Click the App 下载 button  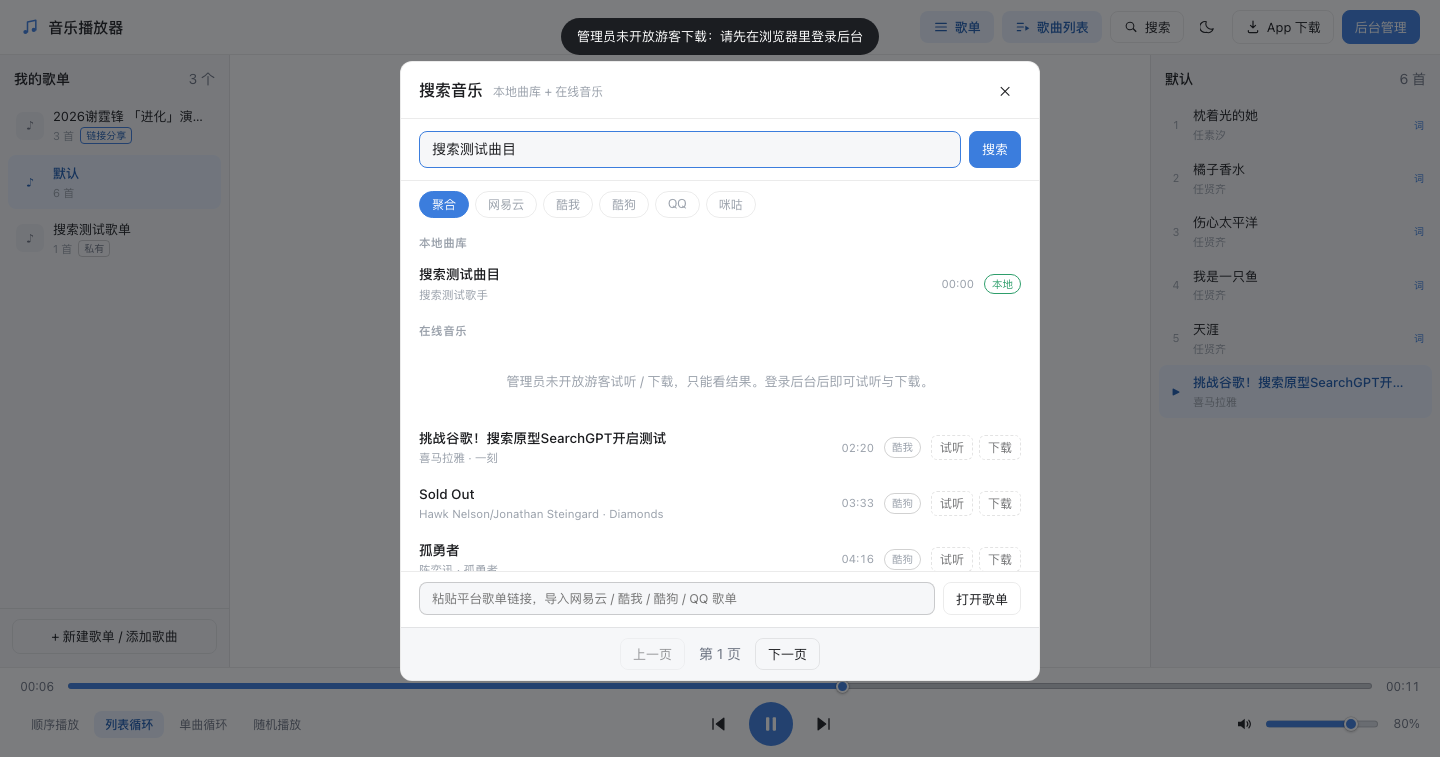[x=1283, y=27]
